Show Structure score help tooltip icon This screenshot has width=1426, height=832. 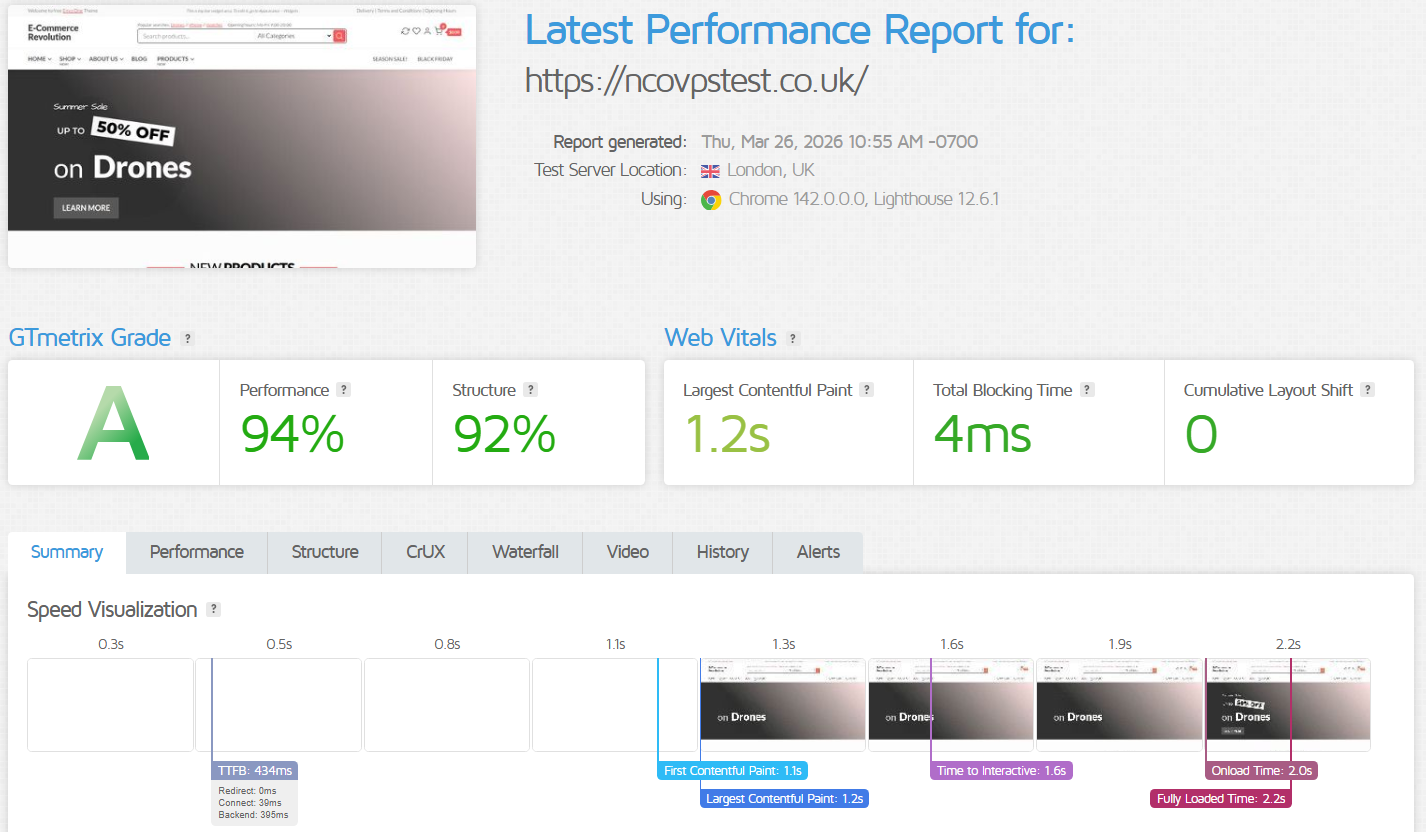[530, 390]
